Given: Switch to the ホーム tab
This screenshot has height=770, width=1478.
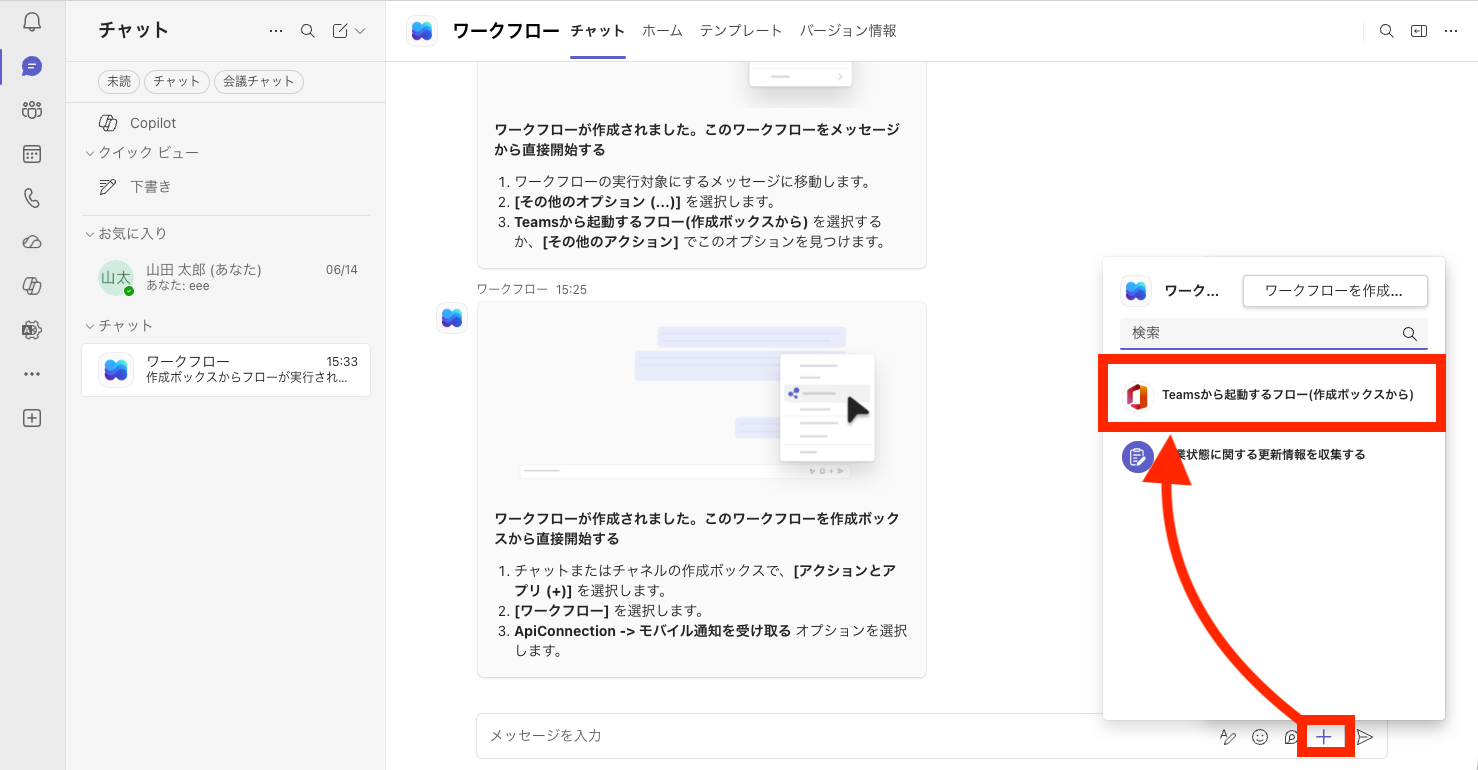Looking at the screenshot, I should pyautogui.click(x=662, y=31).
